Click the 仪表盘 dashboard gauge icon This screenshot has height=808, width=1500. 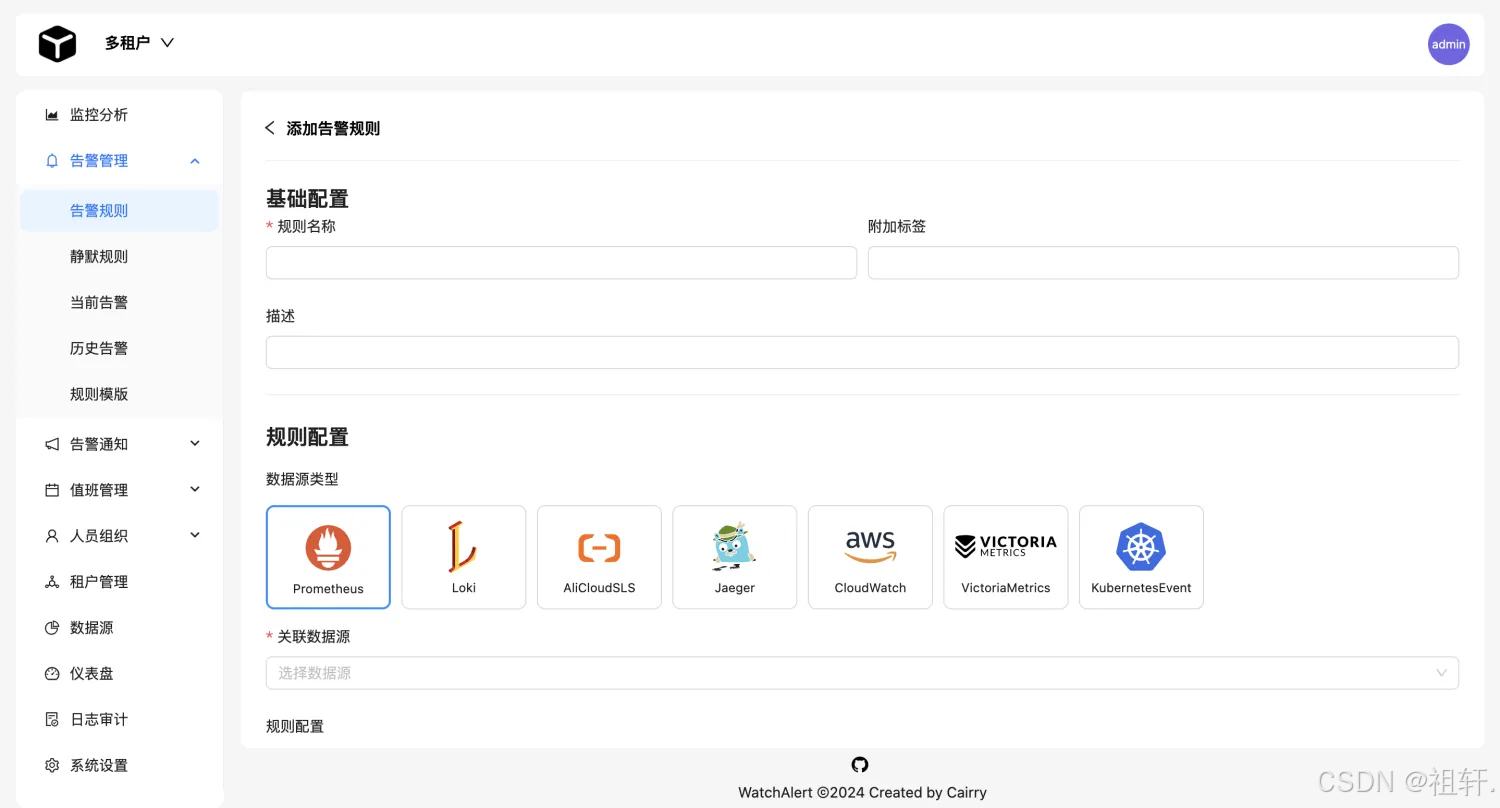tap(52, 674)
